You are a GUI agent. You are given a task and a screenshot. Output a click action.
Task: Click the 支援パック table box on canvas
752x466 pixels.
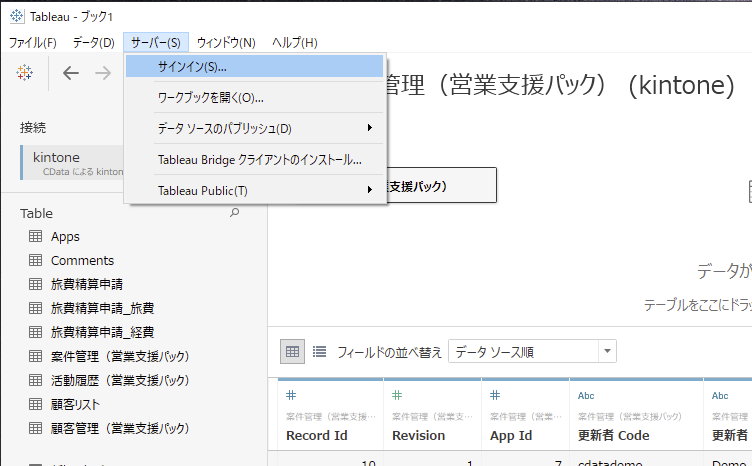tap(441, 185)
